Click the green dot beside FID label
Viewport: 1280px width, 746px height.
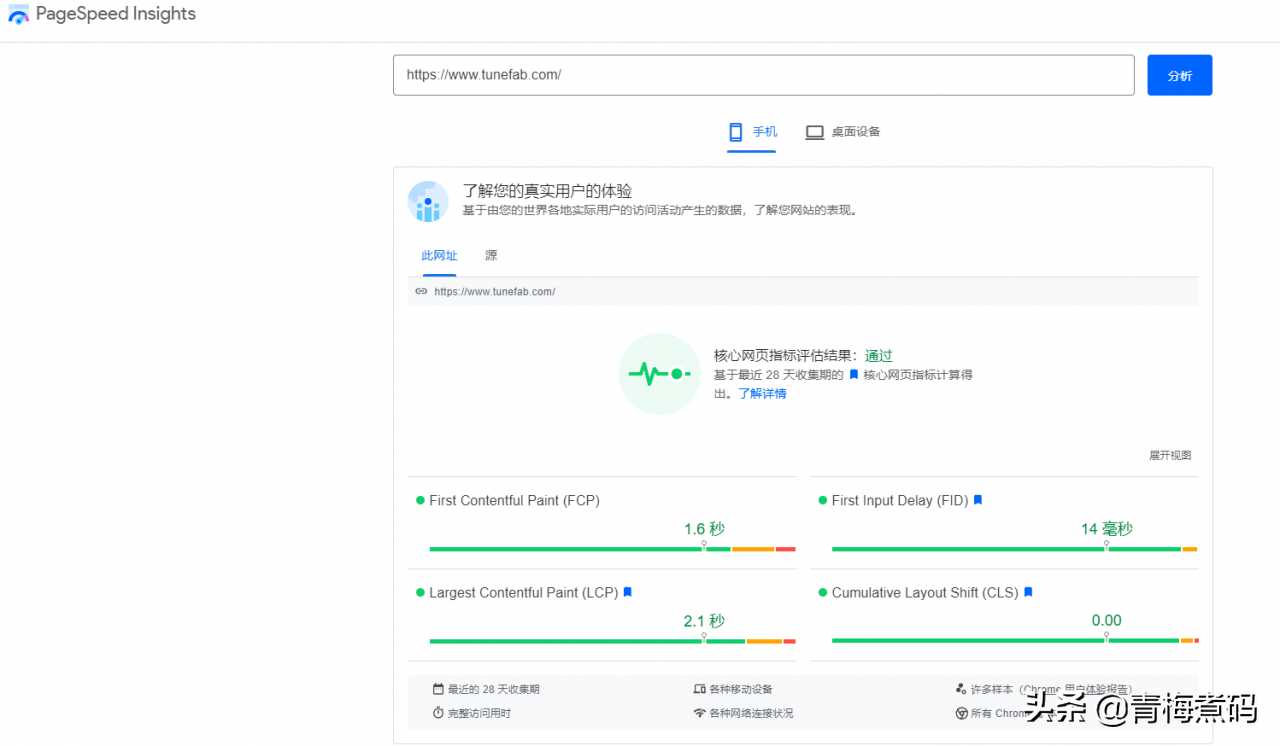tap(823, 500)
